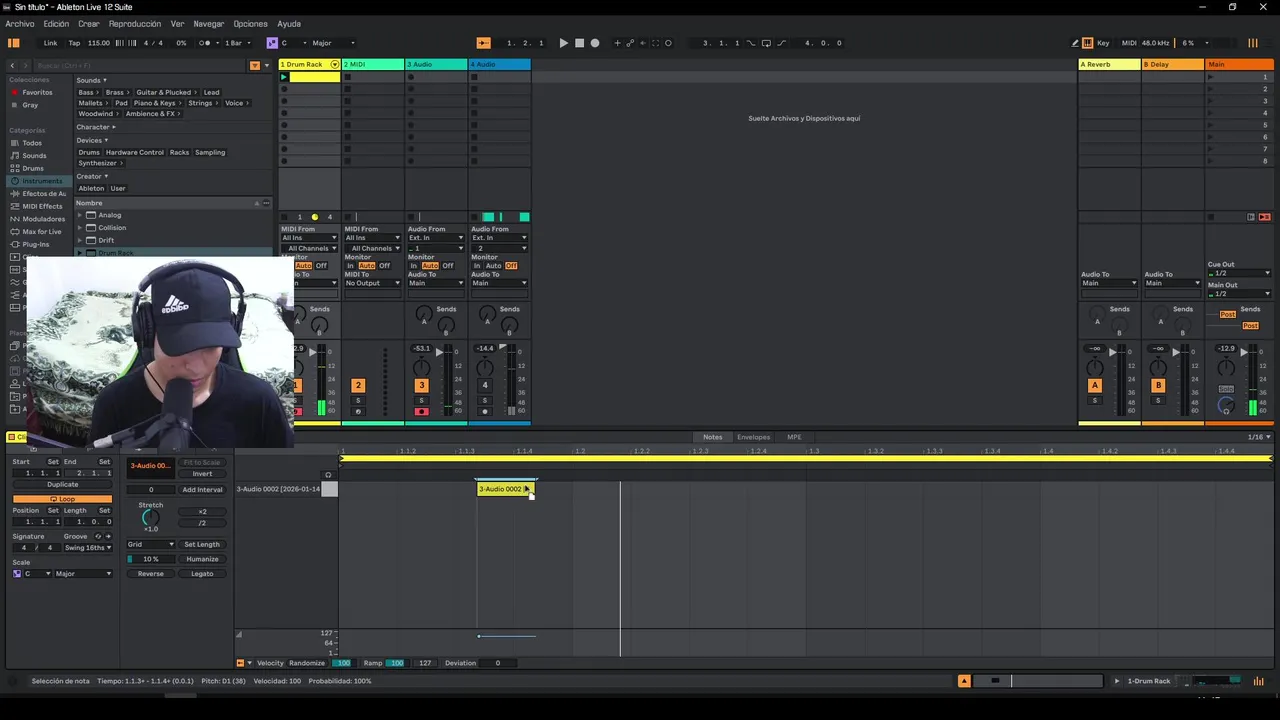1280x720 pixels.
Task: Open the Major scale dropdown in top bar
Action: (x=333, y=43)
